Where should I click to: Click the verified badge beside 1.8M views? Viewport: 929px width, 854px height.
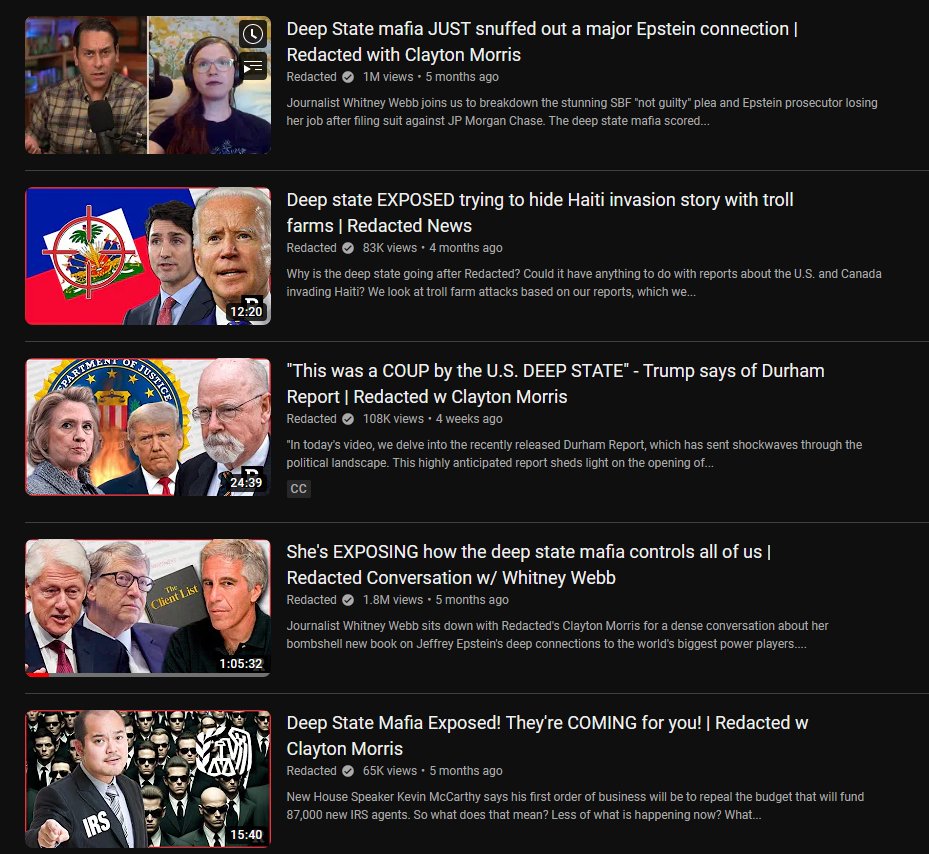click(x=348, y=600)
